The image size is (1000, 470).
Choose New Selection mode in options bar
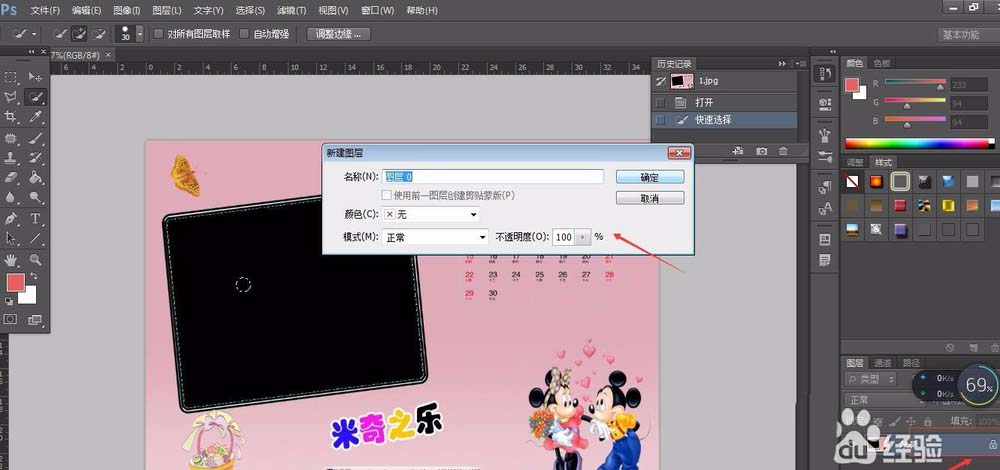(60, 34)
